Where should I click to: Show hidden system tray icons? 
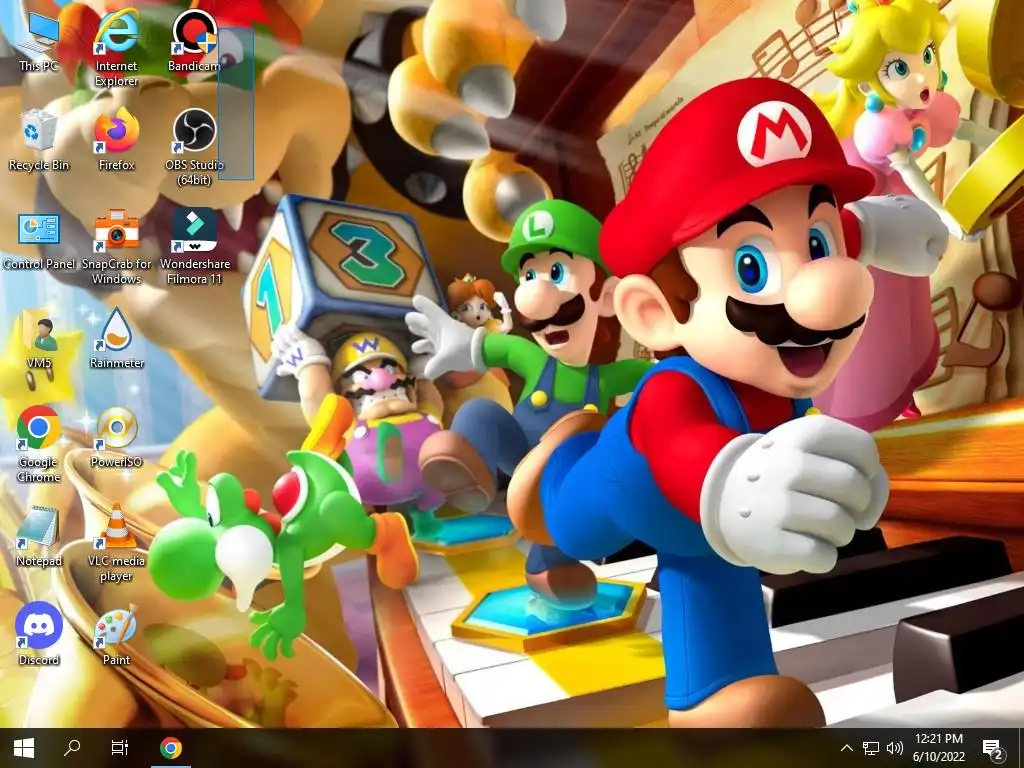[x=846, y=748]
